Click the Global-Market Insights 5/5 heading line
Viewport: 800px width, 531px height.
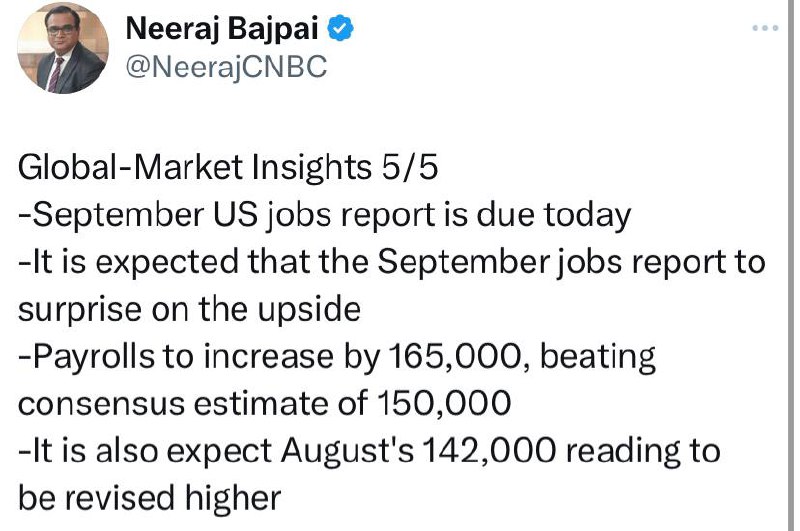(x=228, y=167)
